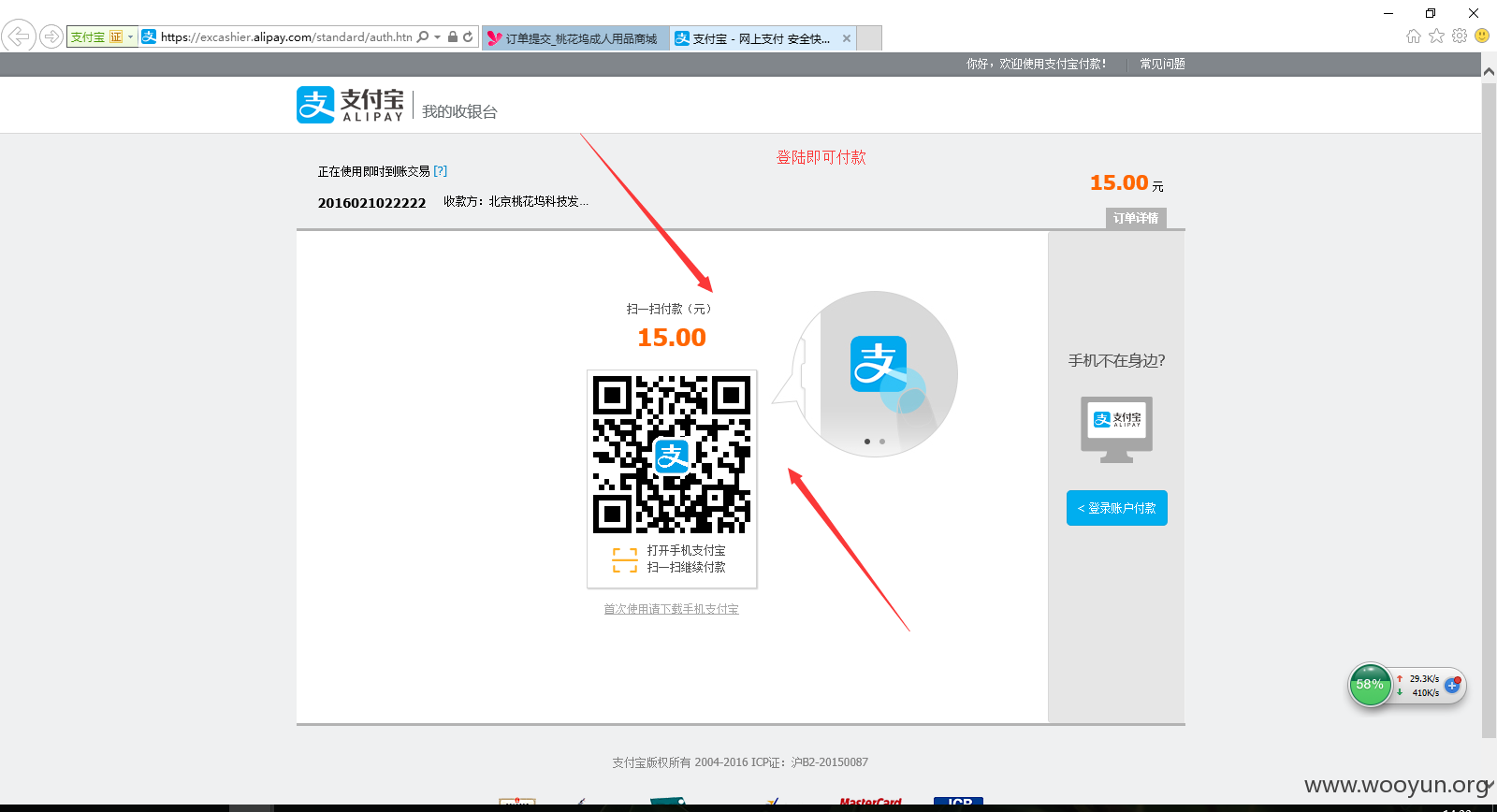
Task: Click the scrollbar up arrow
Action: tap(1489, 70)
